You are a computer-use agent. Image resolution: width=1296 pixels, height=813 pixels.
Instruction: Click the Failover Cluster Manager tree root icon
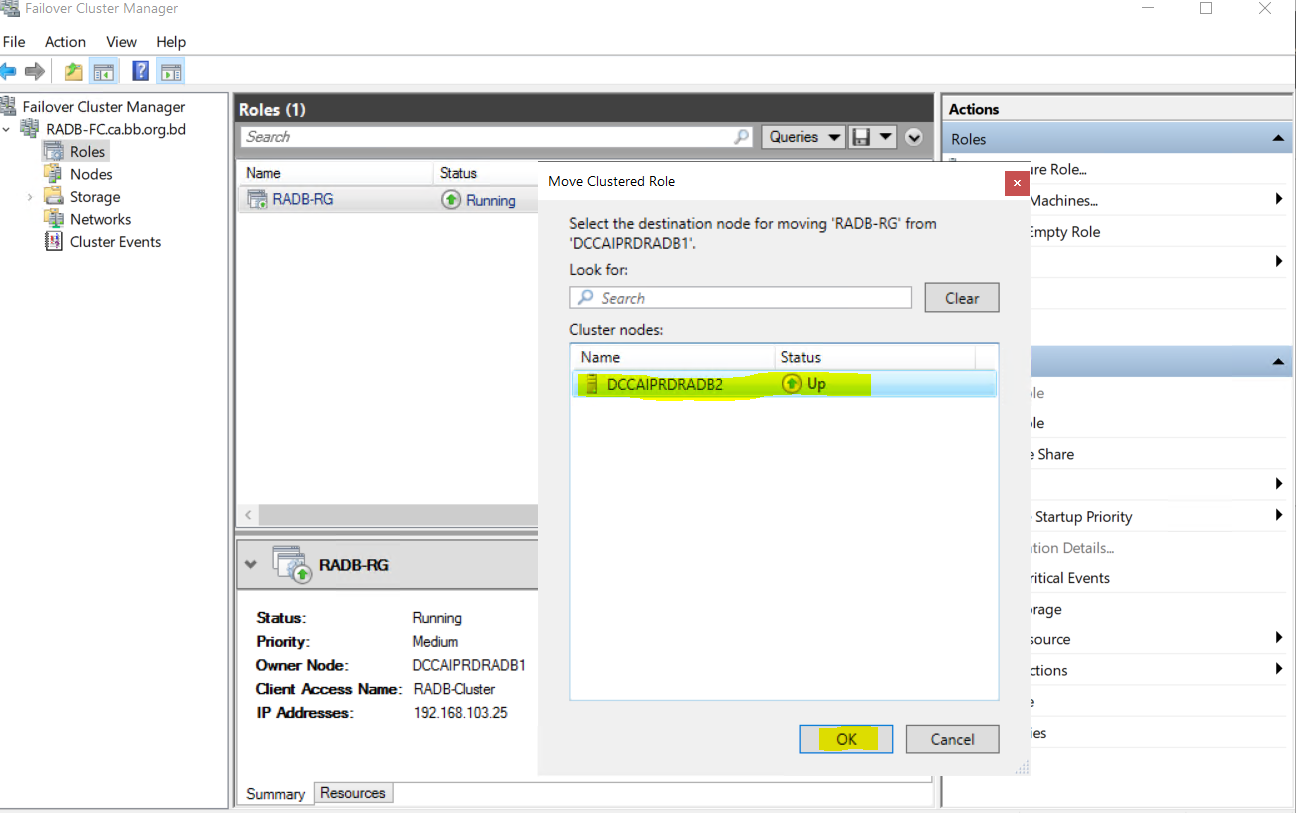tap(10, 106)
